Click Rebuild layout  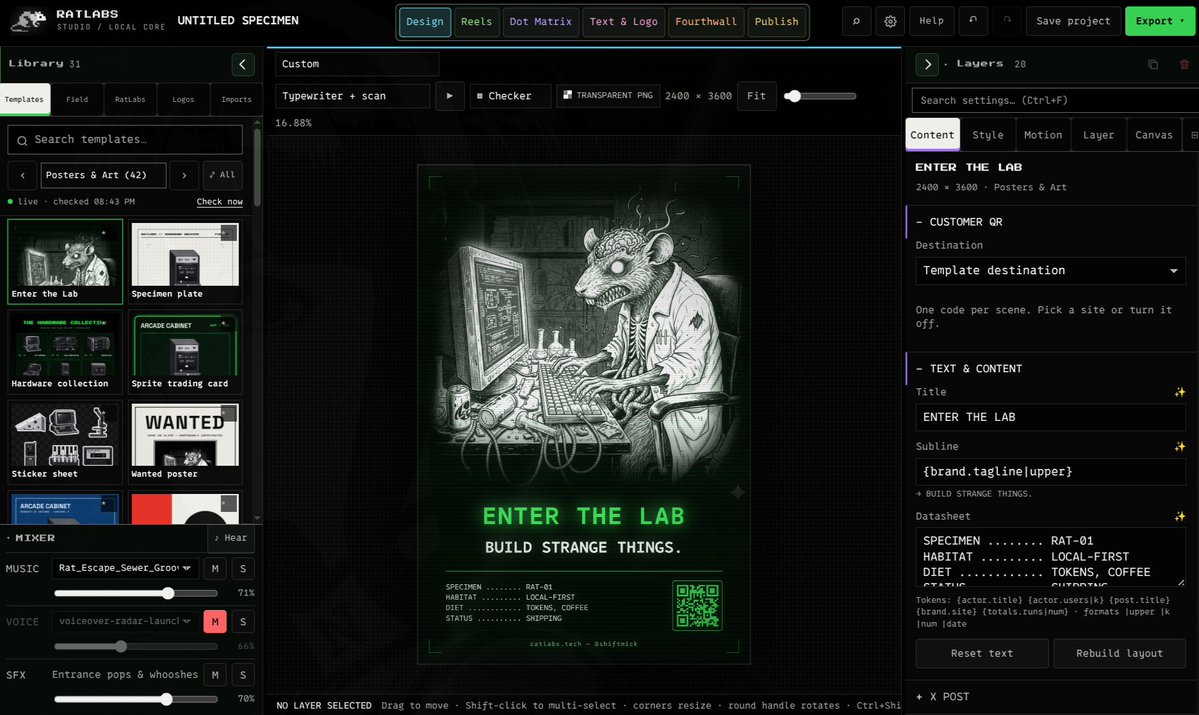[1119, 654]
